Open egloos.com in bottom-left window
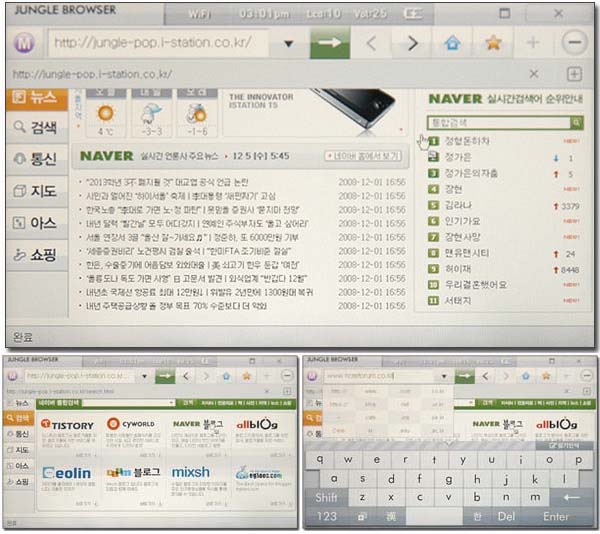 [259, 474]
